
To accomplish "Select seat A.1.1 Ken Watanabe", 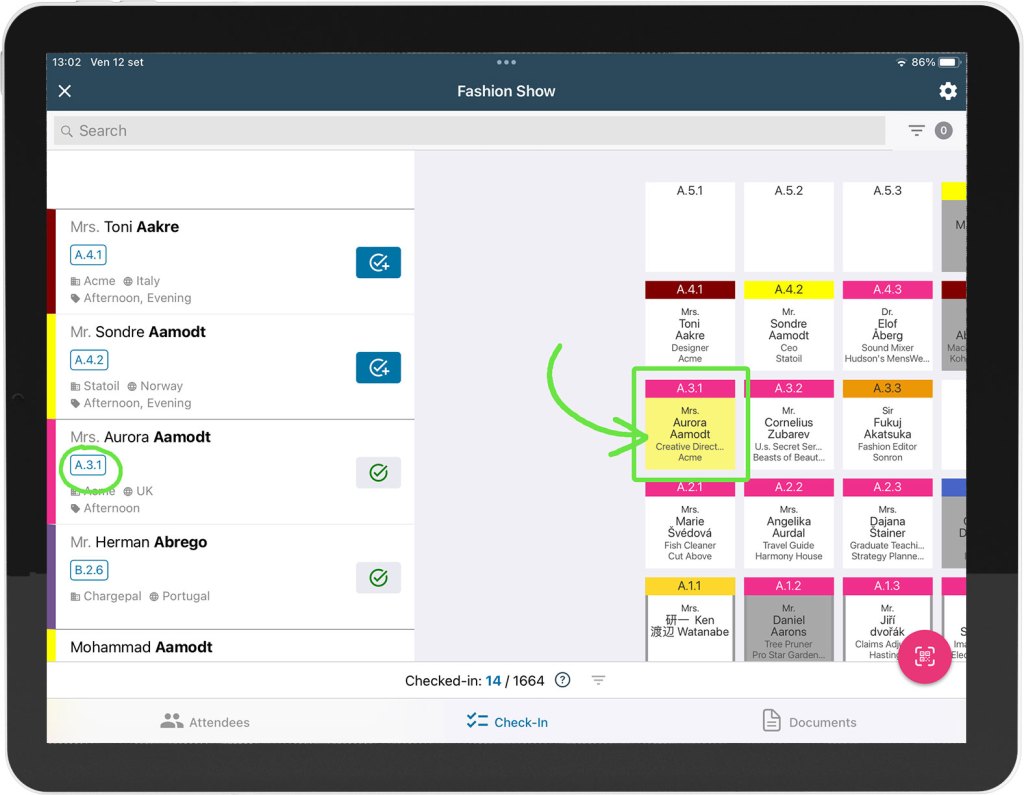I will point(690,619).
